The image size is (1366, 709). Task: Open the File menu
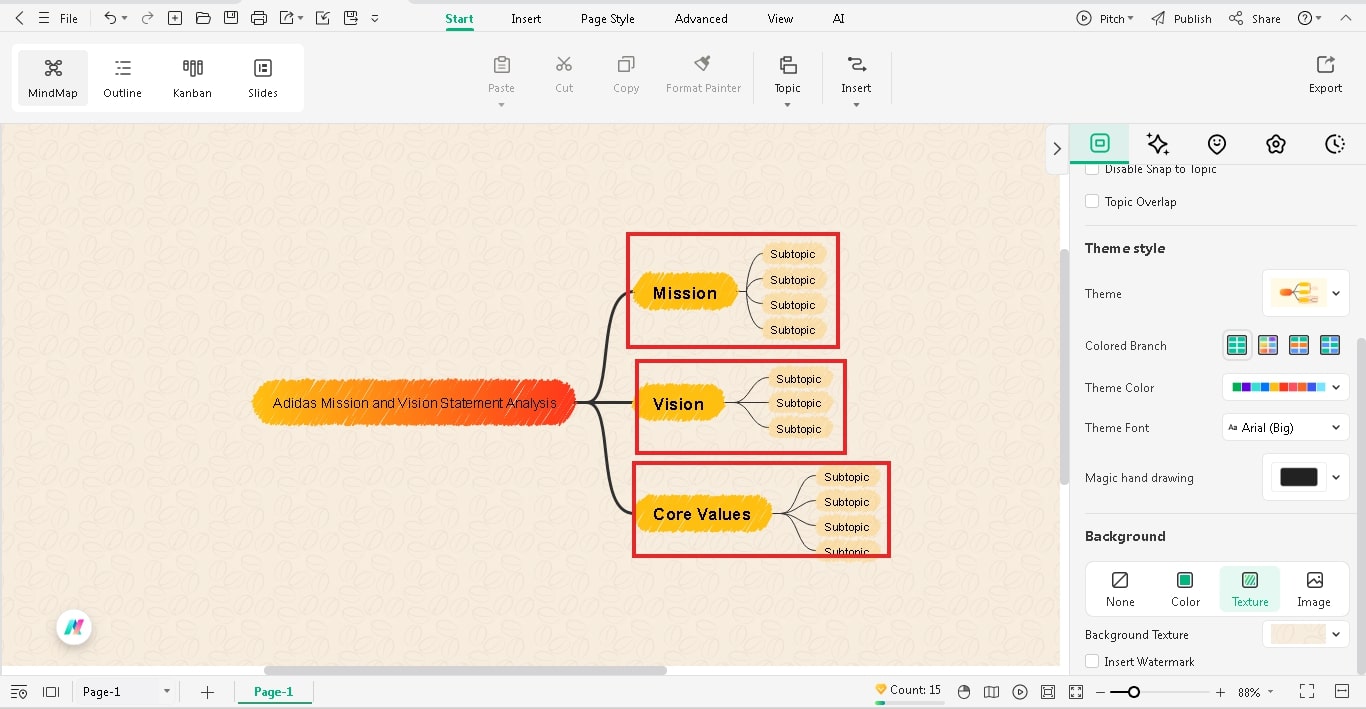tap(68, 19)
